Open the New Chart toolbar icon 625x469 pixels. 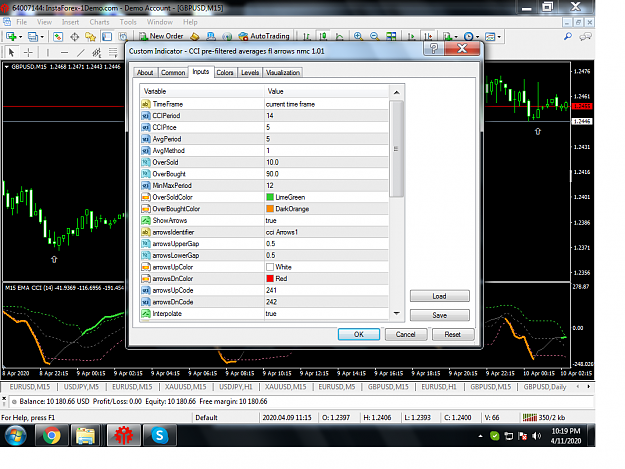tap(11, 37)
